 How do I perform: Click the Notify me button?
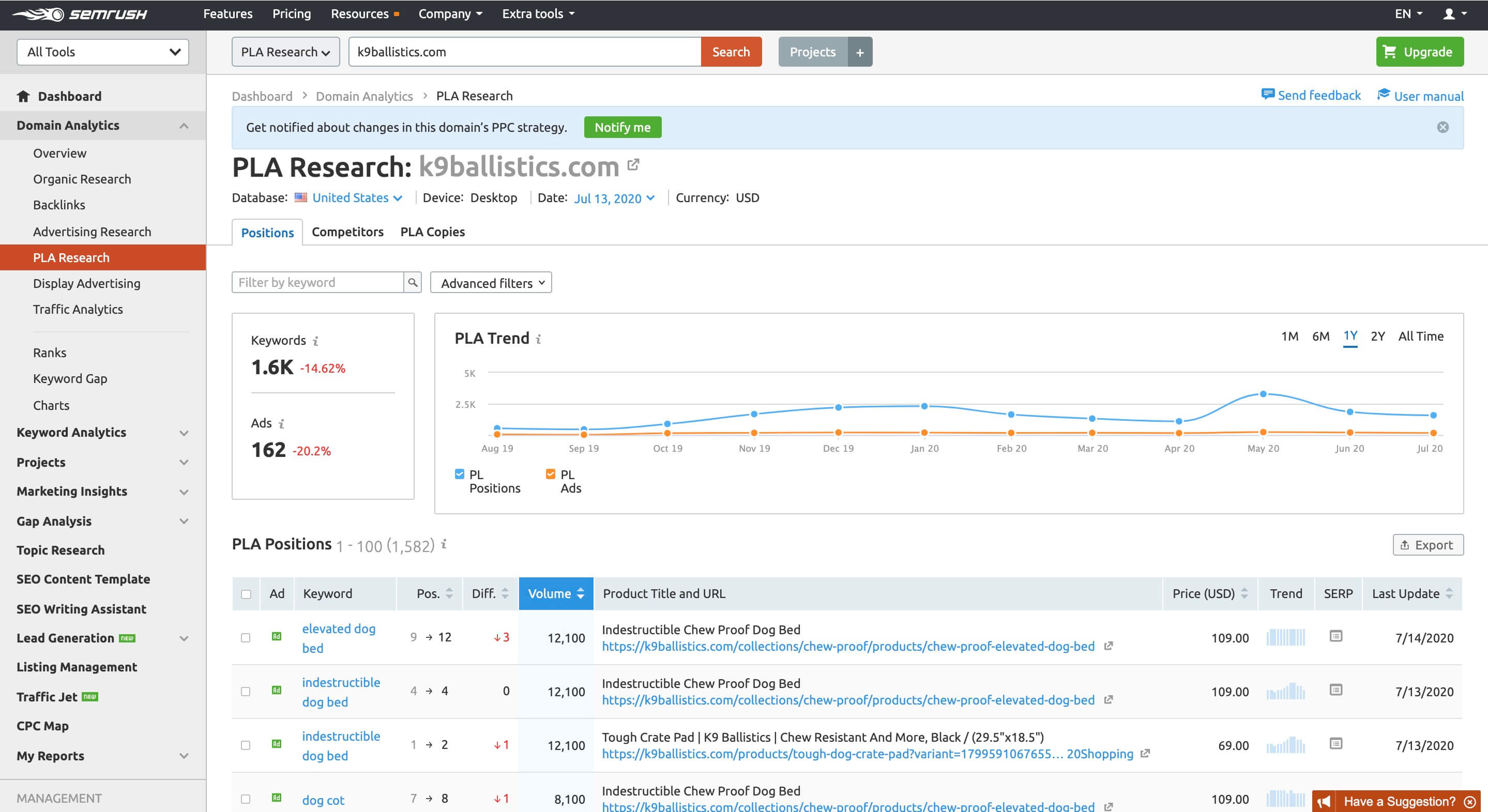click(x=622, y=127)
